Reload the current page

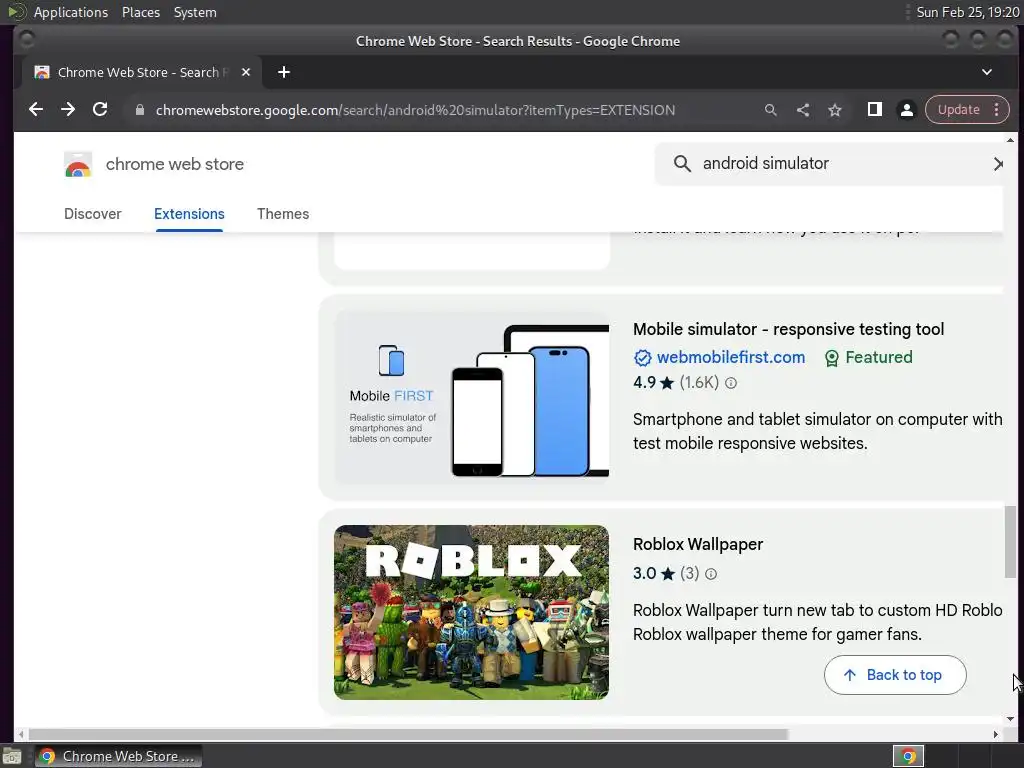[x=100, y=110]
